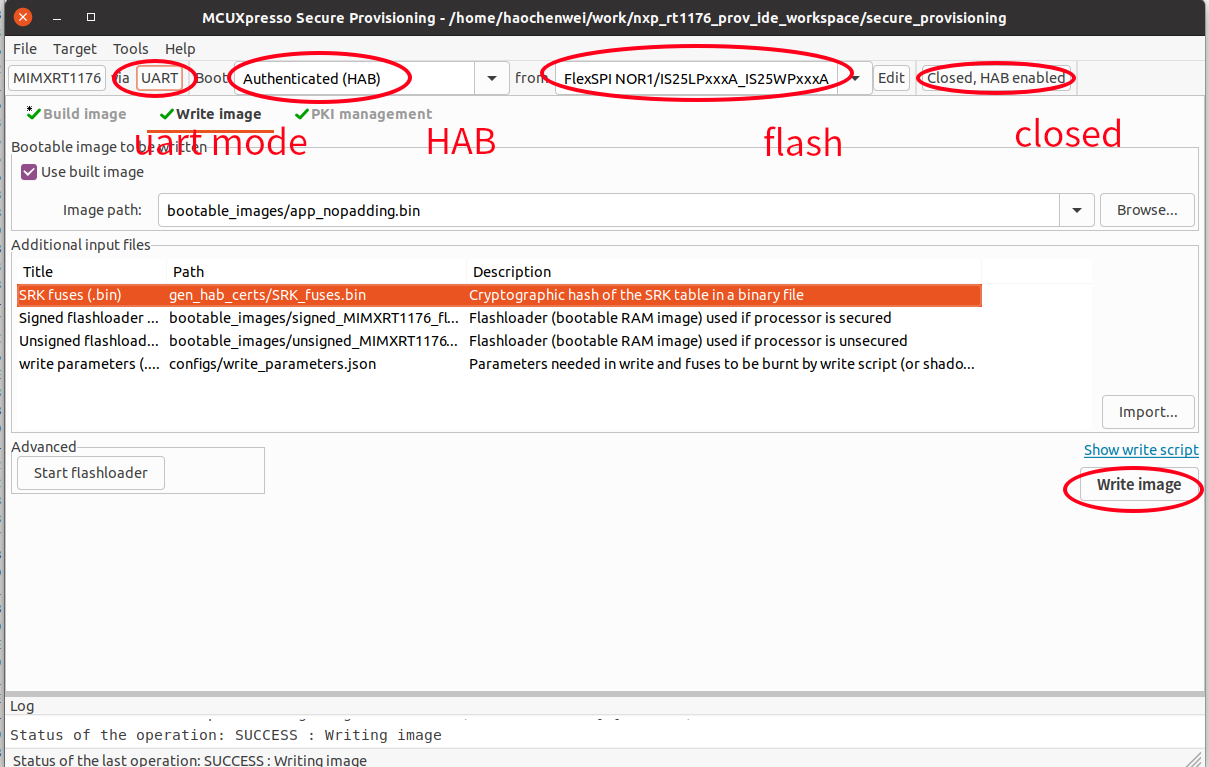
Task: Click the Flashloader used if processor is unsecured description
Action: (688, 341)
